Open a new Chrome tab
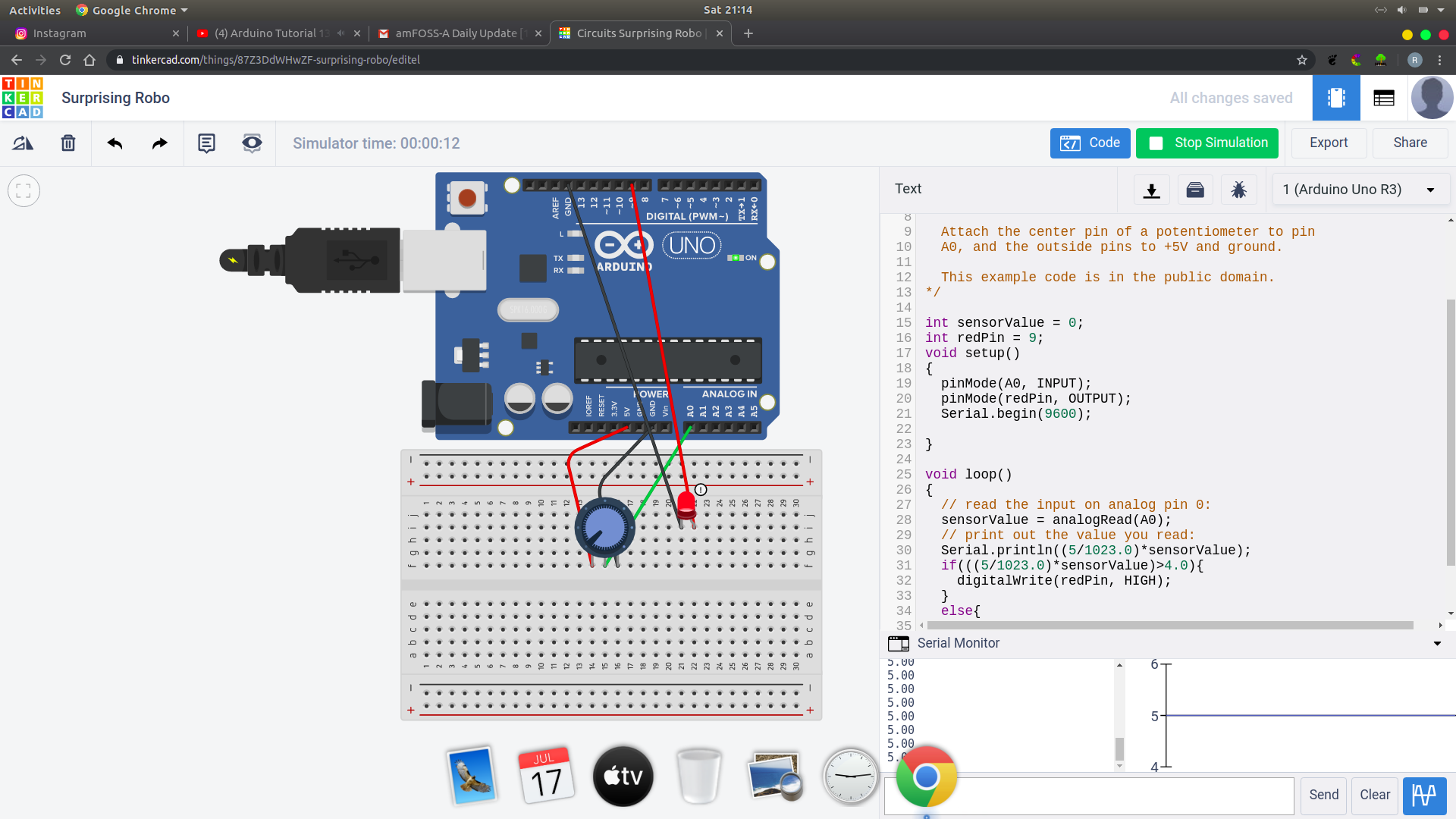Image resolution: width=1456 pixels, height=819 pixels. point(748,33)
